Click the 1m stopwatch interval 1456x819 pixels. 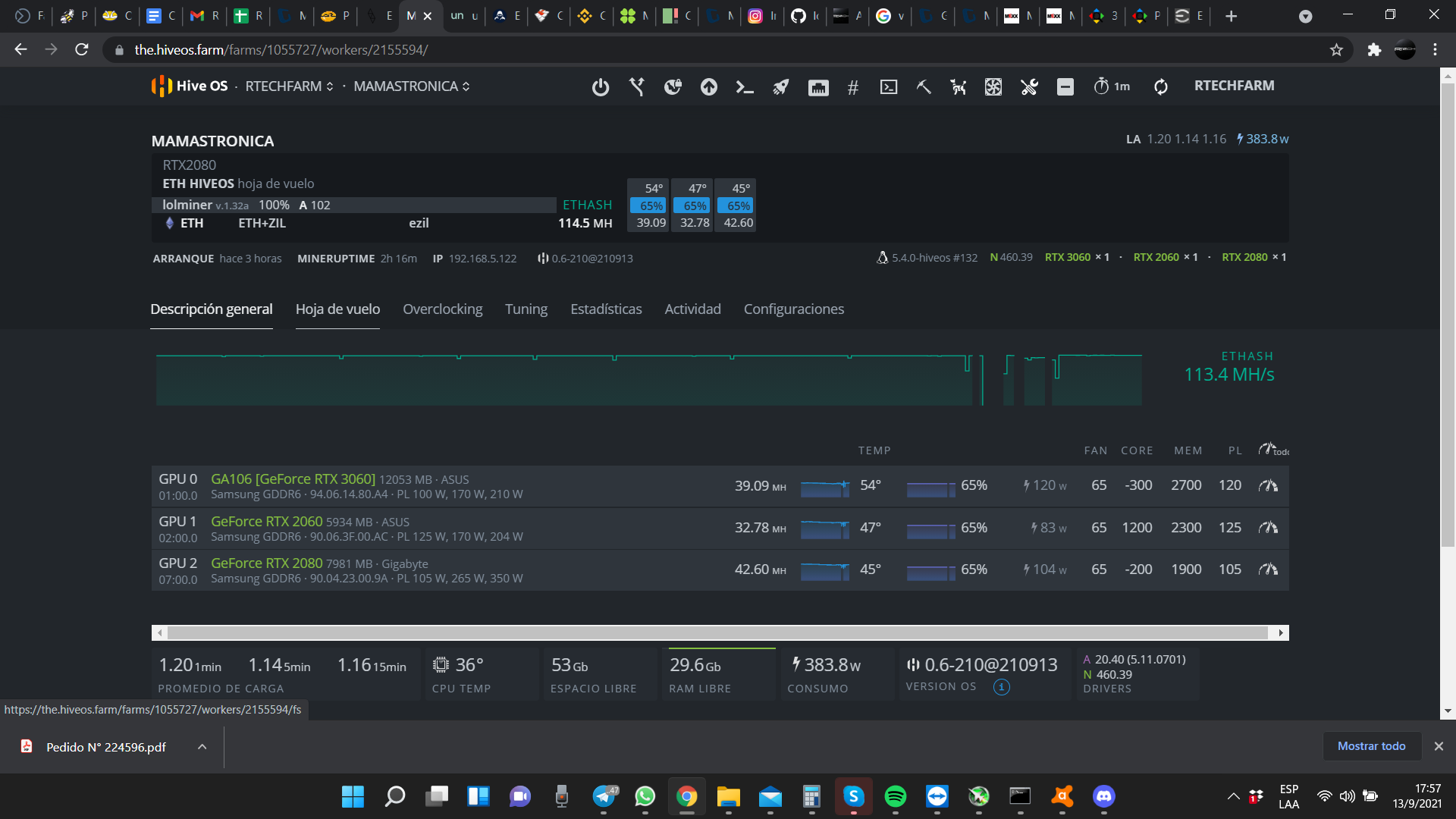coord(1112,86)
